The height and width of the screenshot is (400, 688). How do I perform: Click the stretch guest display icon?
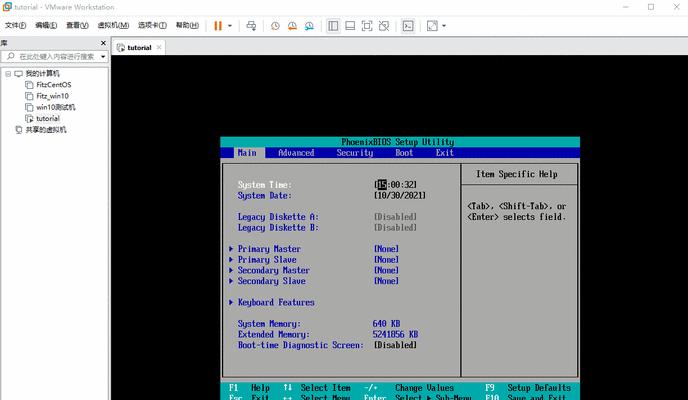point(432,26)
